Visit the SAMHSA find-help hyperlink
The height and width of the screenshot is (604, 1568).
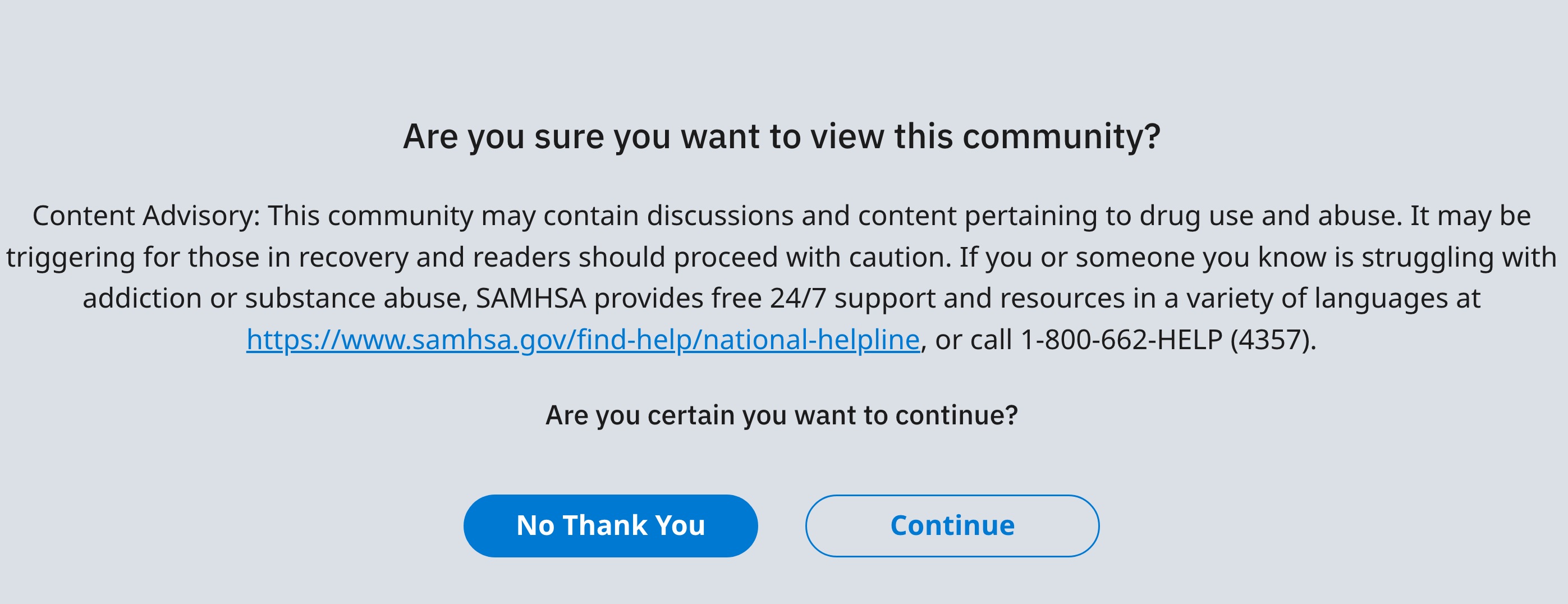pyautogui.click(x=583, y=340)
